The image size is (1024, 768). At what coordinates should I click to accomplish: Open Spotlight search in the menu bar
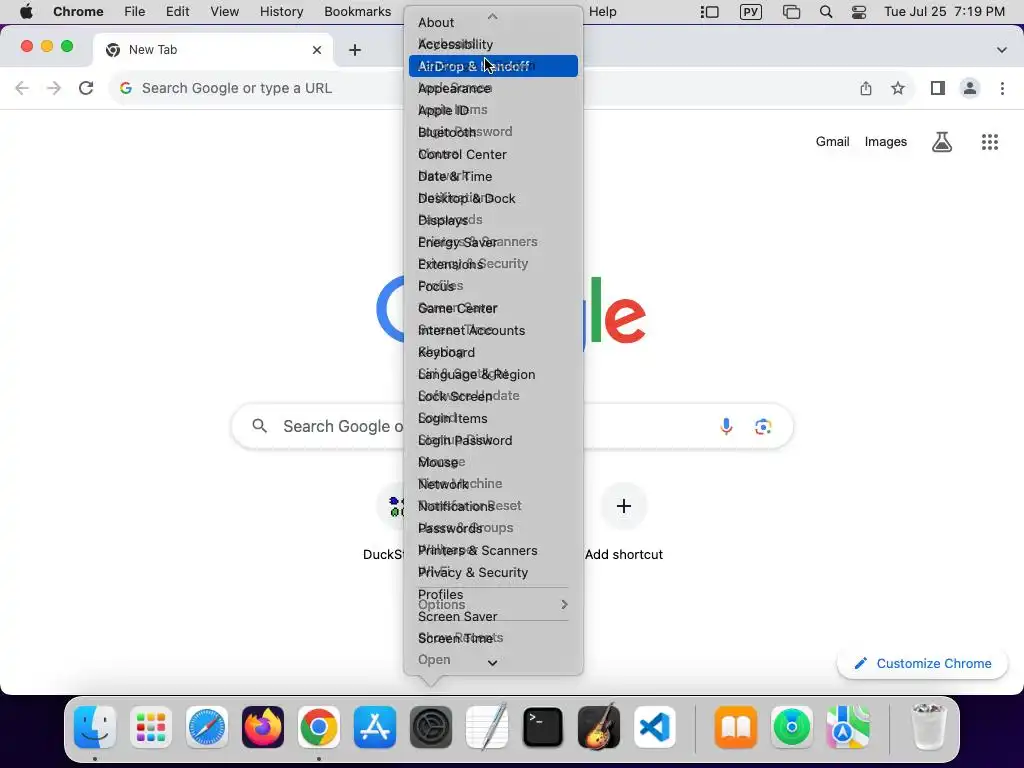[826, 12]
